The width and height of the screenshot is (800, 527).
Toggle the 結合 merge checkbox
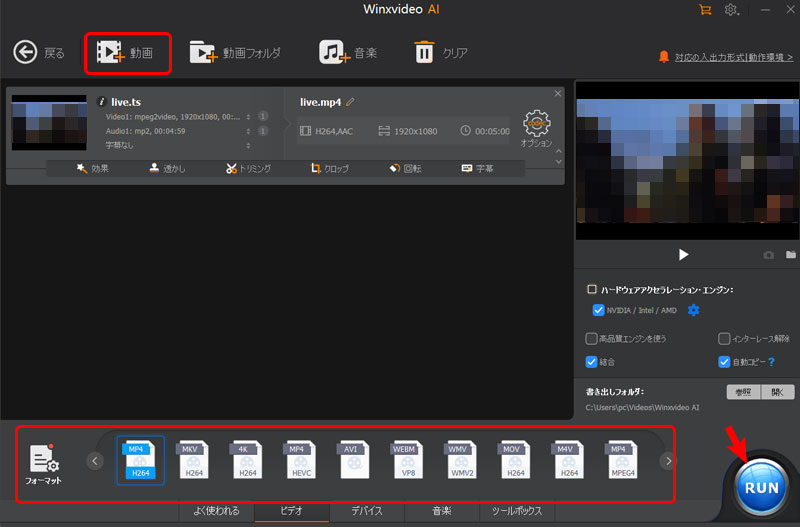(x=591, y=362)
